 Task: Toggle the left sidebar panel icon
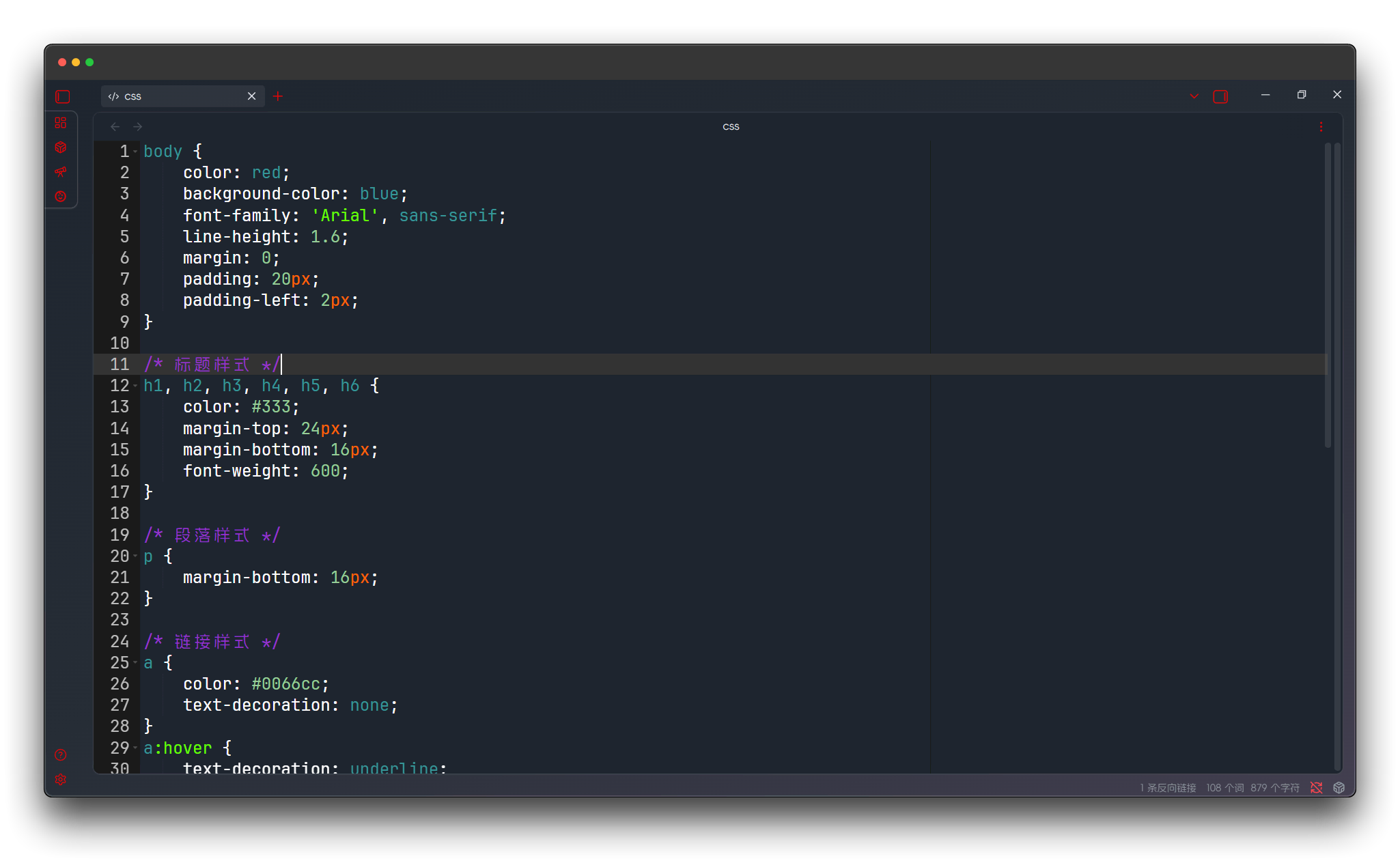(x=63, y=97)
